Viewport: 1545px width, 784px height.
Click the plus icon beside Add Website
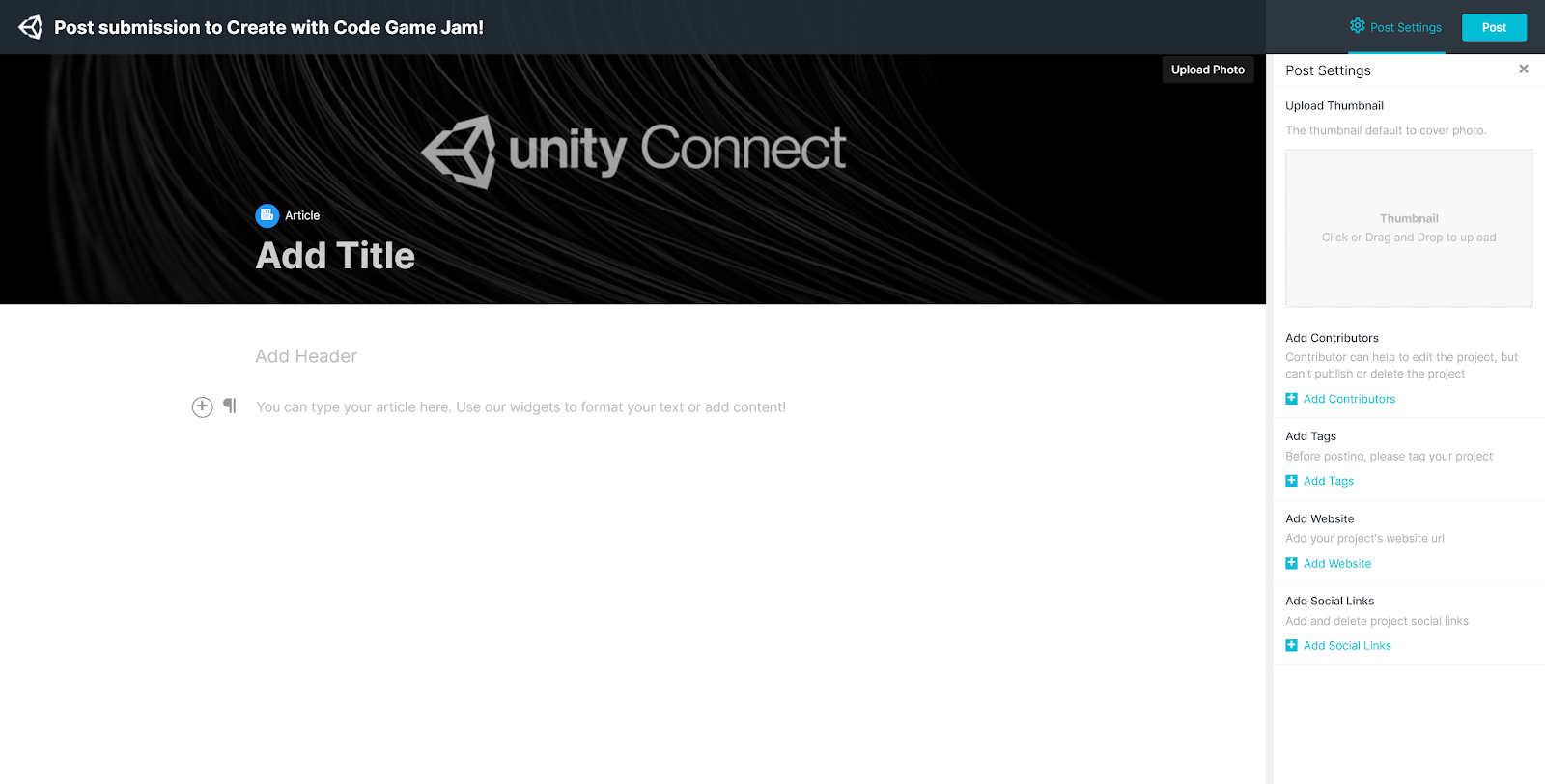[x=1291, y=563]
